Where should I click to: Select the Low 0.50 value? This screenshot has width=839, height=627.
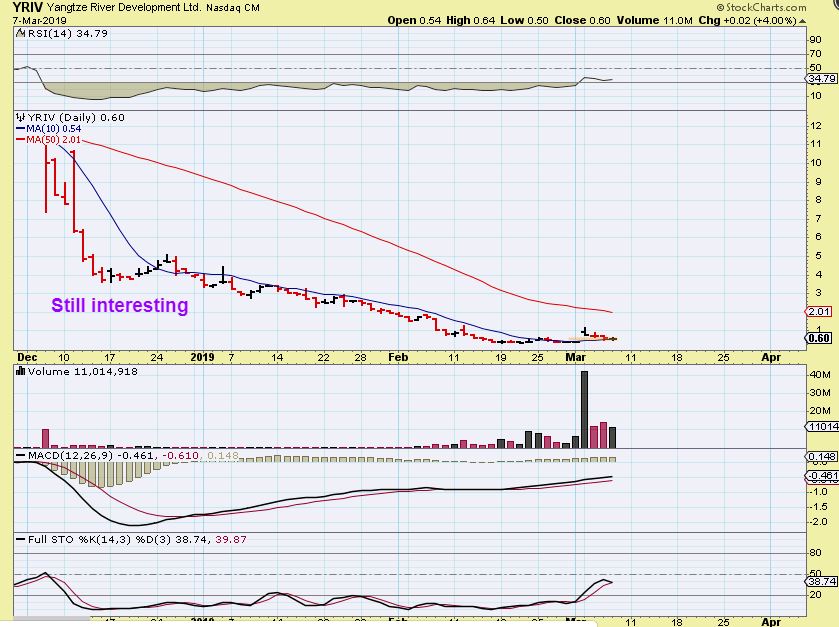pos(524,20)
